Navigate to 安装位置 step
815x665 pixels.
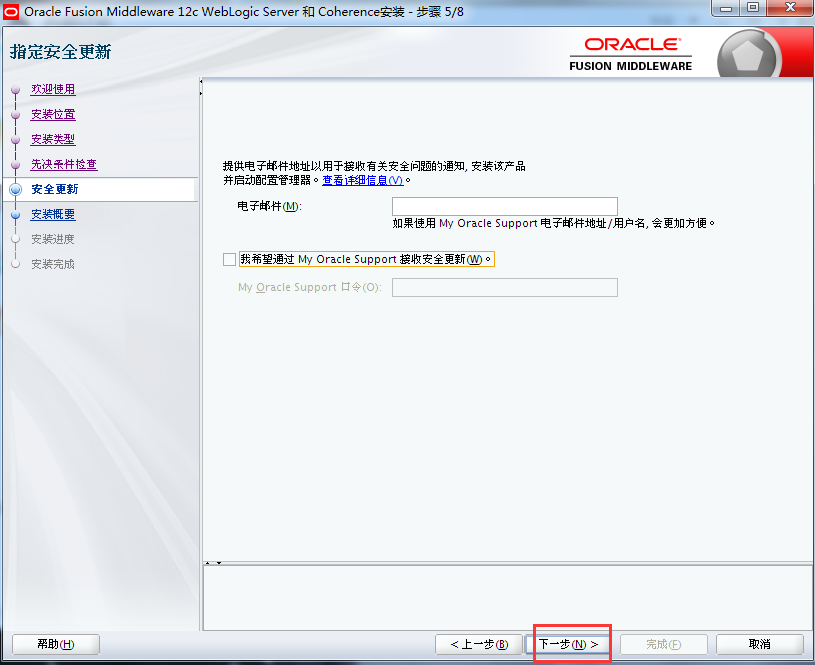[53, 114]
